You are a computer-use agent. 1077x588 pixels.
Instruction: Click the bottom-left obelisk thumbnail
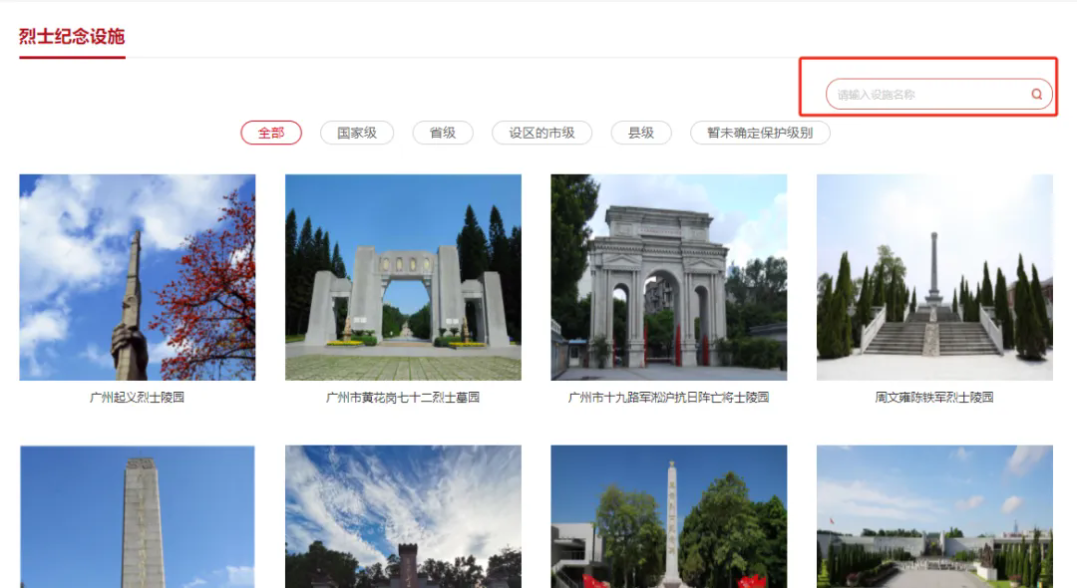point(138,515)
